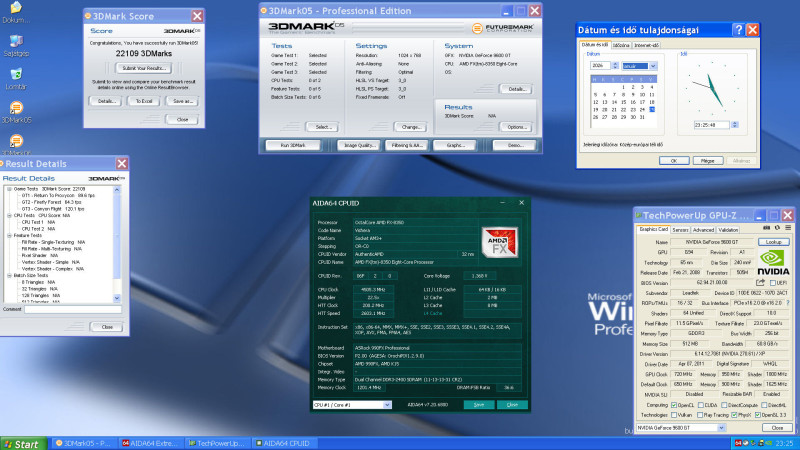Toggle the DirectCompute checkbox in GPU-Z

point(724,405)
